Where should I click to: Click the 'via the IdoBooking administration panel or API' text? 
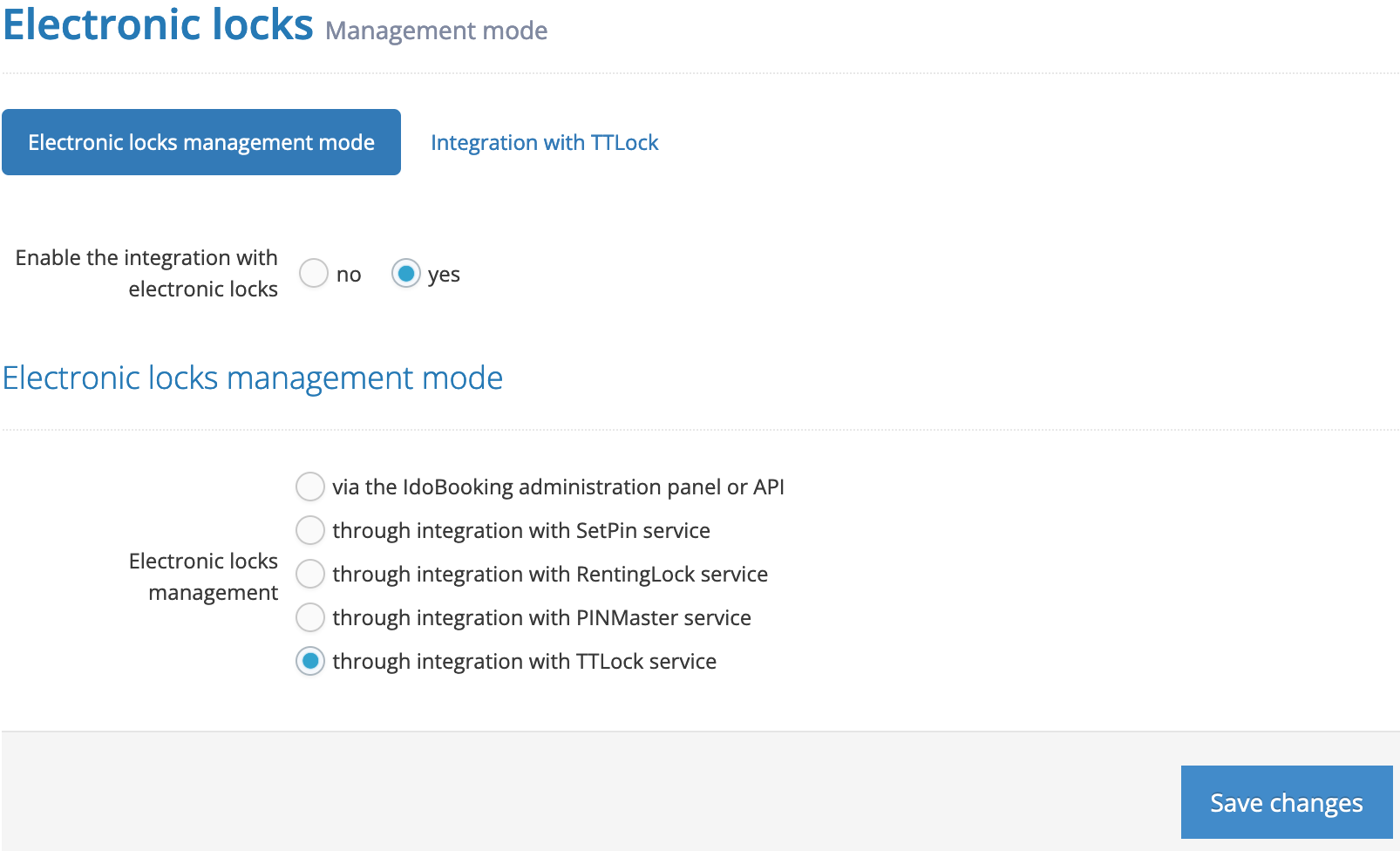[x=558, y=487]
